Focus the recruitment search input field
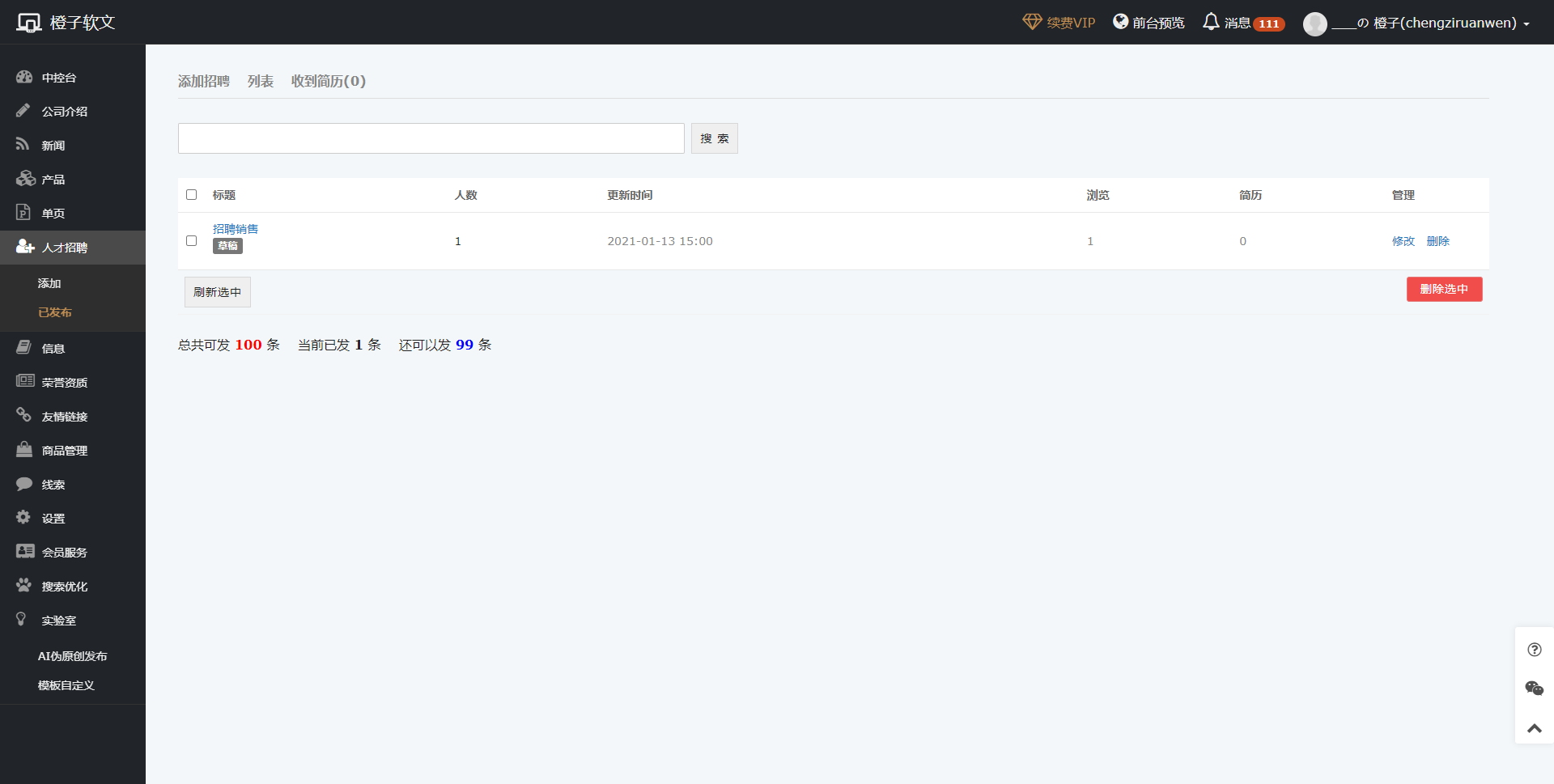The width and height of the screenshot is (1554, 784). pos(431,138)
